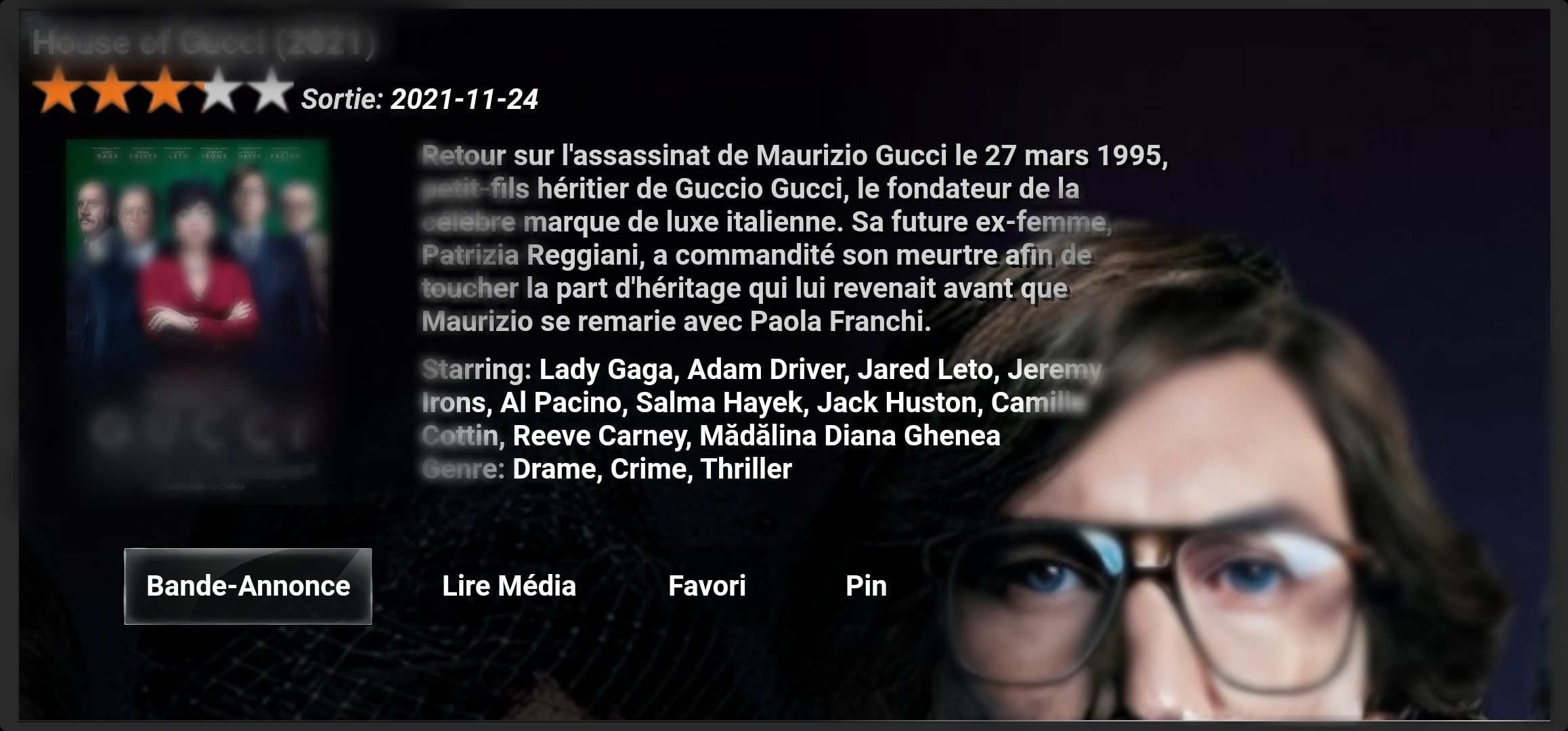This screenshot has width=1568, height=731.
Task: Click the third orange rating star
Action: click(x=165, y=90)
